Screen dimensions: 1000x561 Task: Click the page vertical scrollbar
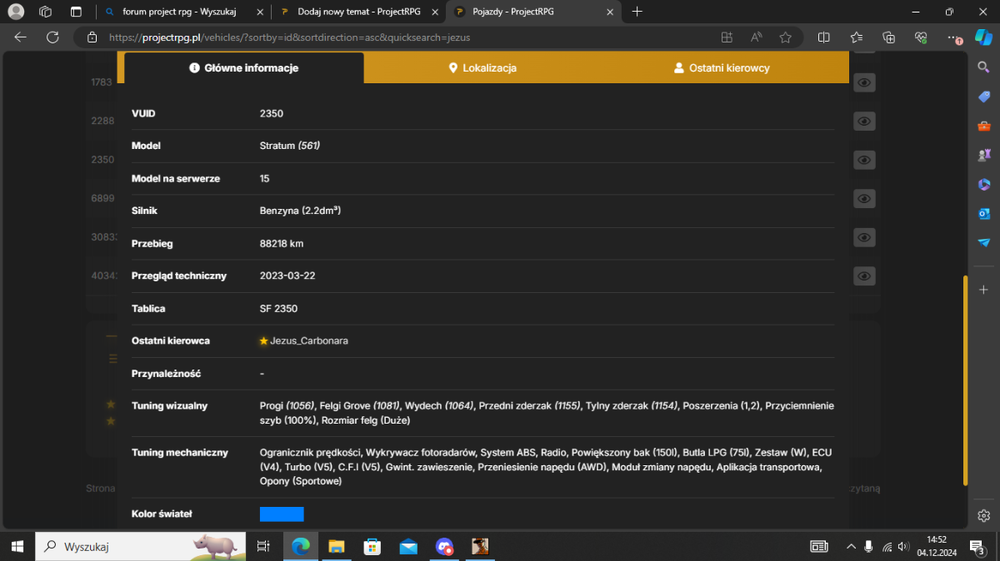pos(965,380)
